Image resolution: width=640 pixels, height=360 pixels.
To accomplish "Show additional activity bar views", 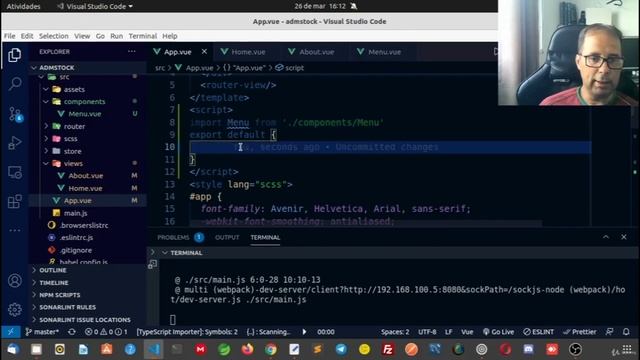I will 15,230.
